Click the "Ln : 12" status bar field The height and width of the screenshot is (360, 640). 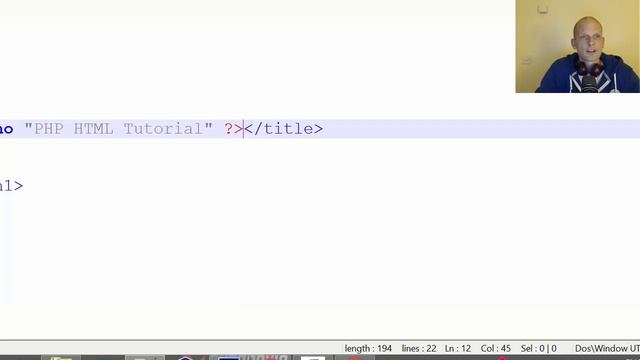click(458, 349)
